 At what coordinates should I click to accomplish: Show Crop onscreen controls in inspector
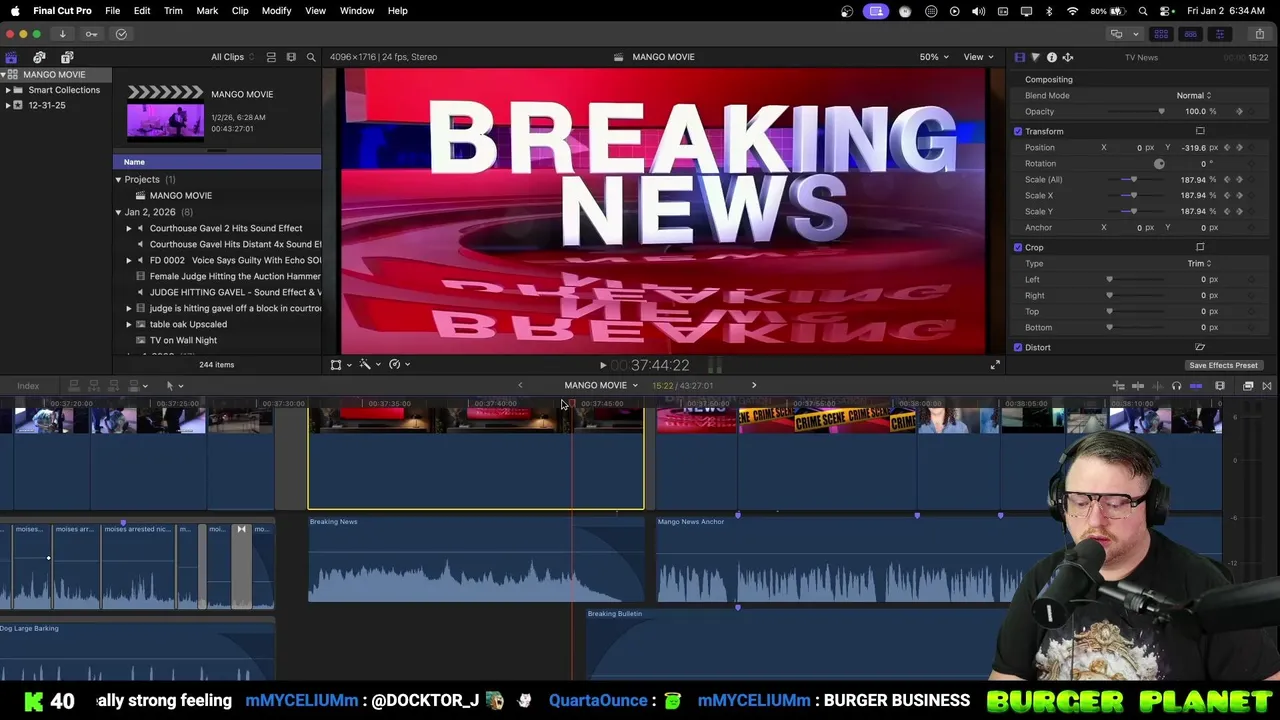[1200, 247]
